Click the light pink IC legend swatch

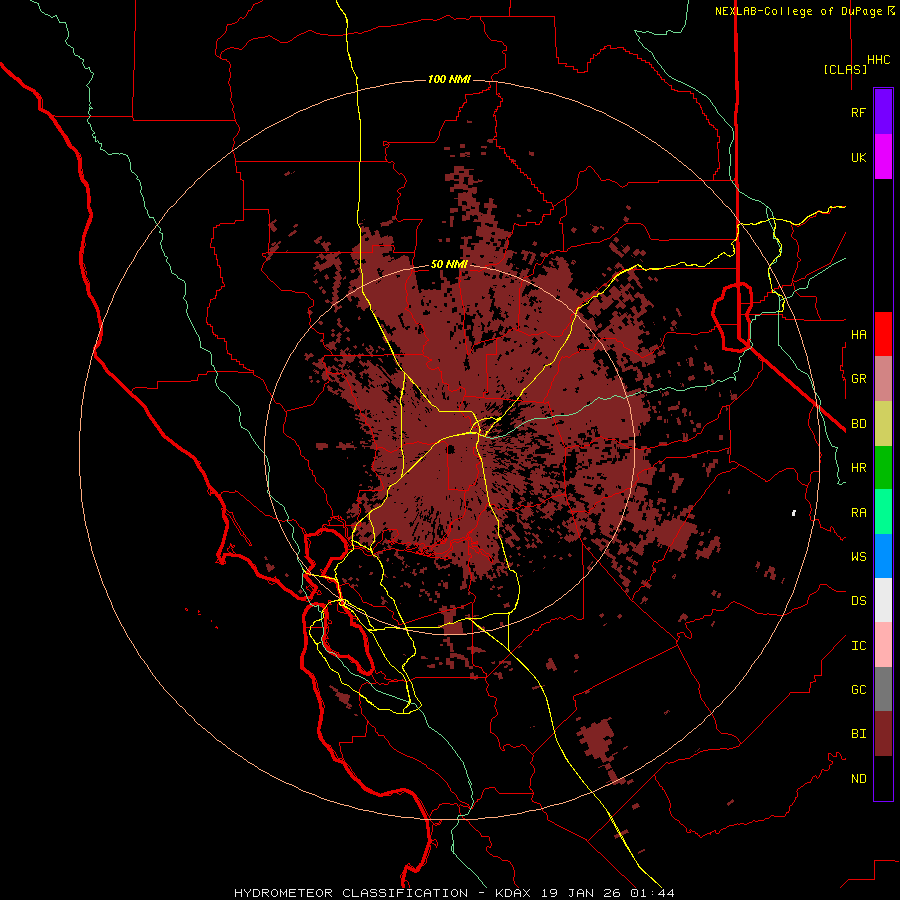point(883,645)
